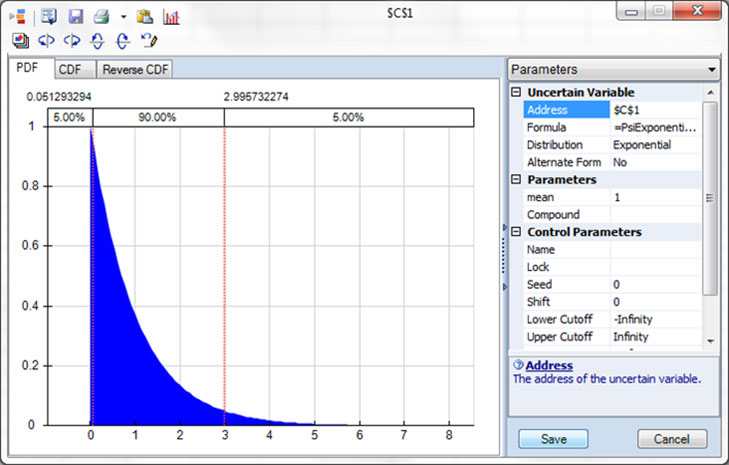Click the floppy disk save icon
Viewport: 729px width, 465px height.
[75, 17]
